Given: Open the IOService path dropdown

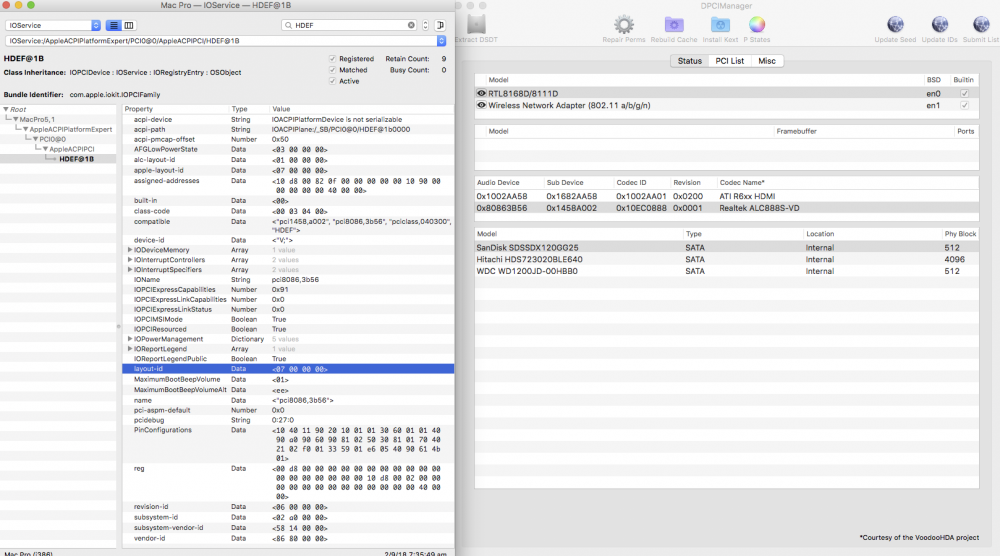Looking at the screenshot, I should click(x=441, y=41).
